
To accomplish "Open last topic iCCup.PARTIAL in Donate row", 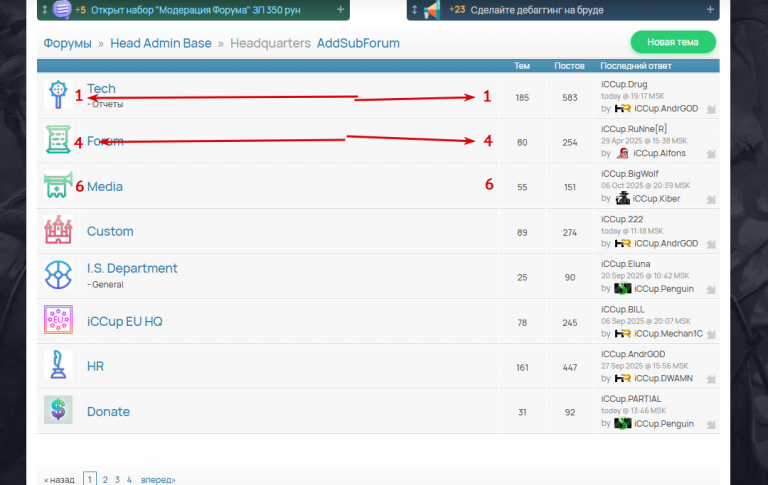I will (631, 399).
